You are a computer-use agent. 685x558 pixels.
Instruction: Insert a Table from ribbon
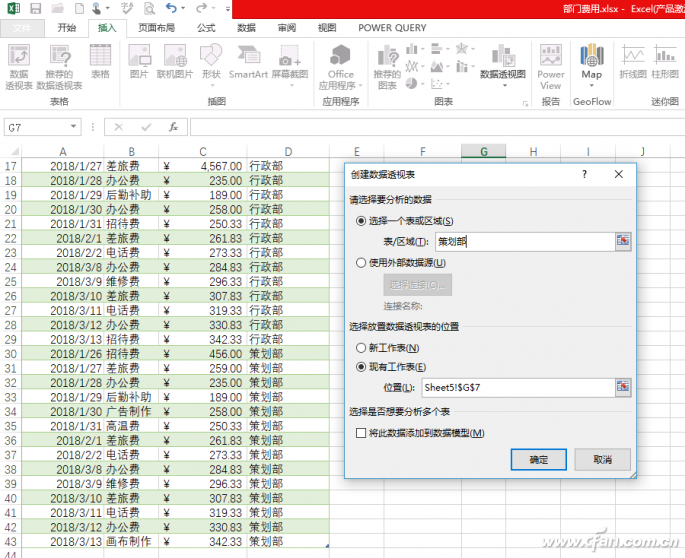click(100, 61)
